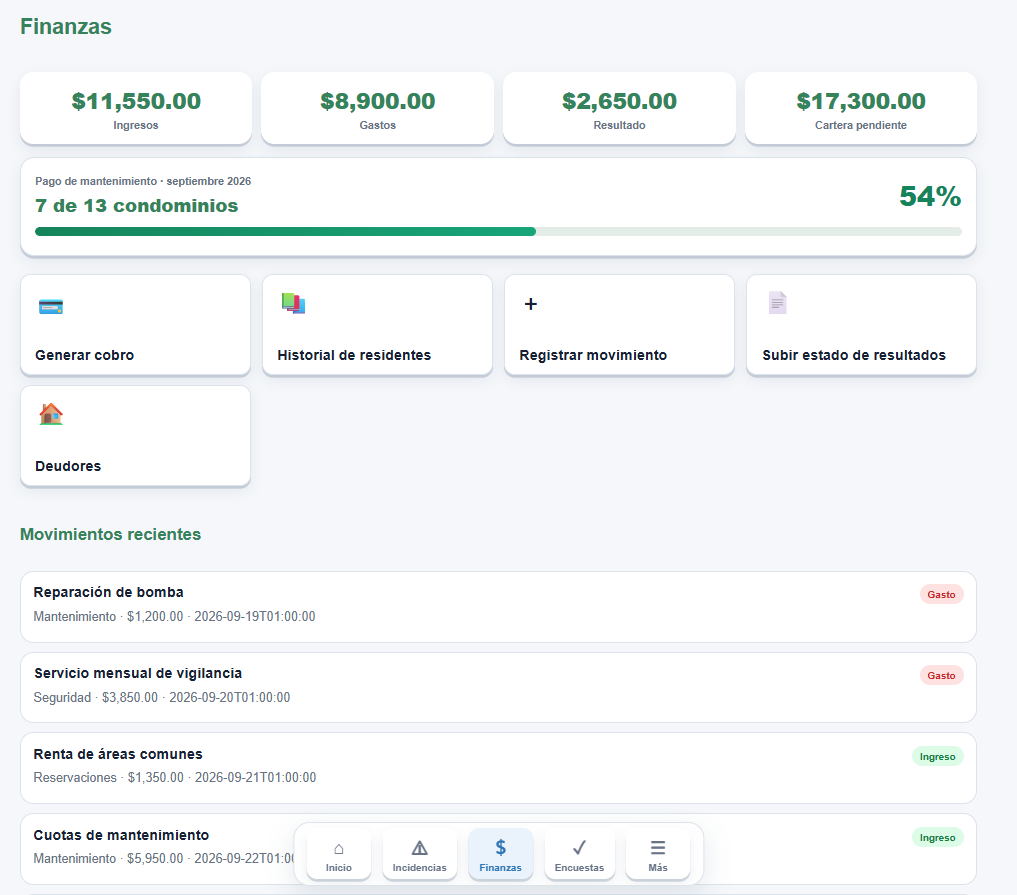The image size is (1017, 895).
Task: Click the $2,650.00 Resultado card
Action: (x=619, y=108)
